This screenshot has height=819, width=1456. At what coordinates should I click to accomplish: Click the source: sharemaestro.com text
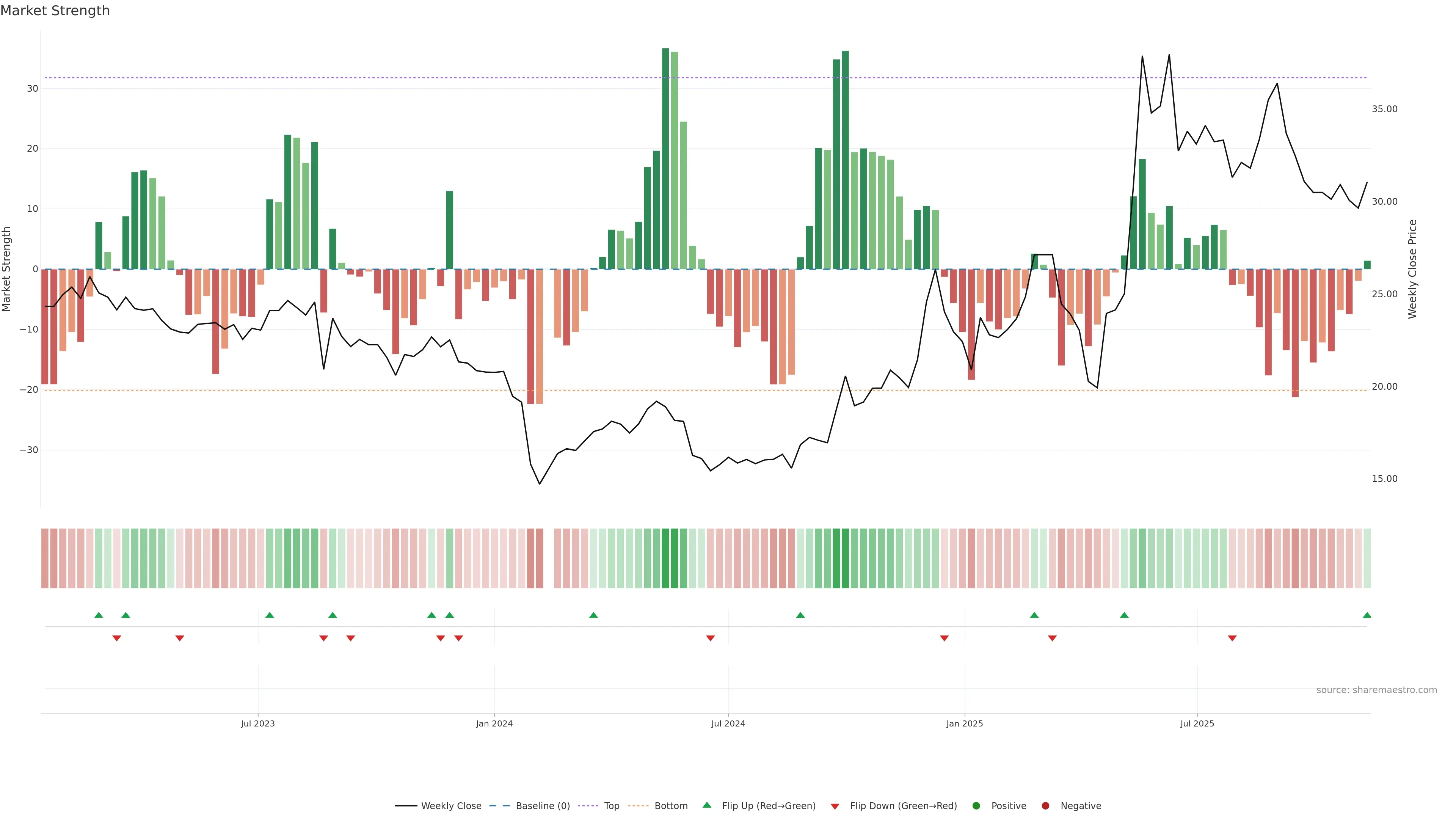[x=1376, y=690]
